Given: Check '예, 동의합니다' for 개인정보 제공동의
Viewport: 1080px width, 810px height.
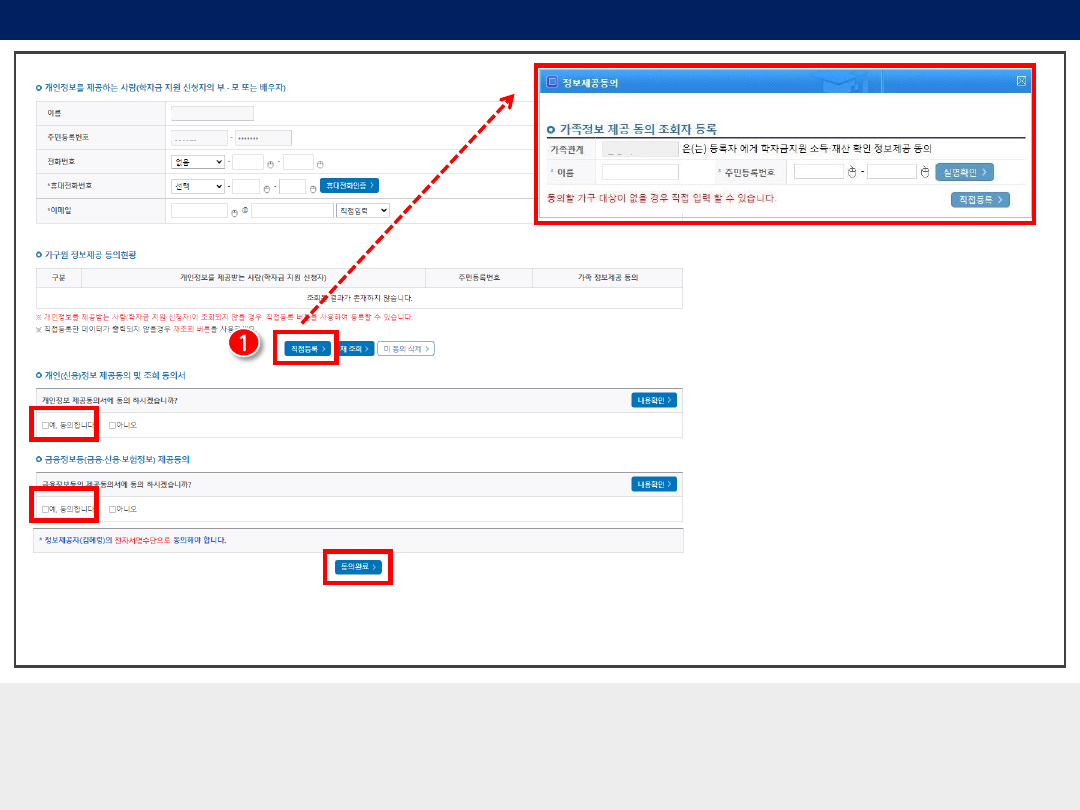Looking at the screenshot, I should [46, 425].
